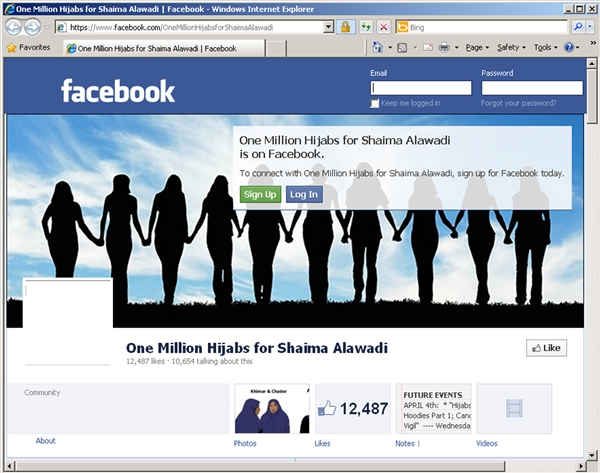Click the horizontal scrollbar right arrow
The height and width of the screenshot is (473, 600).
click(x=581, y=466)
